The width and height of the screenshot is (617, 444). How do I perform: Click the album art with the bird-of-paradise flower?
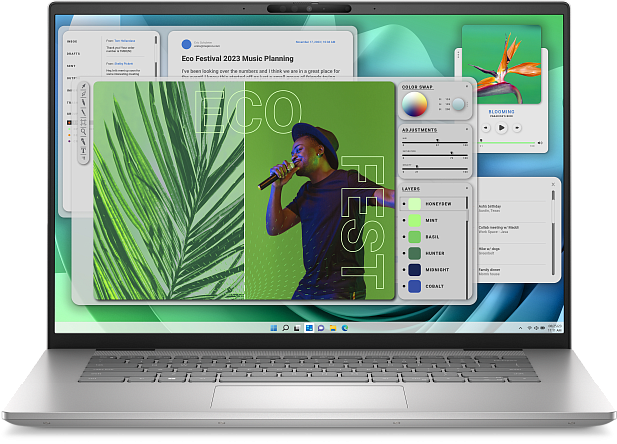point(501,65)
